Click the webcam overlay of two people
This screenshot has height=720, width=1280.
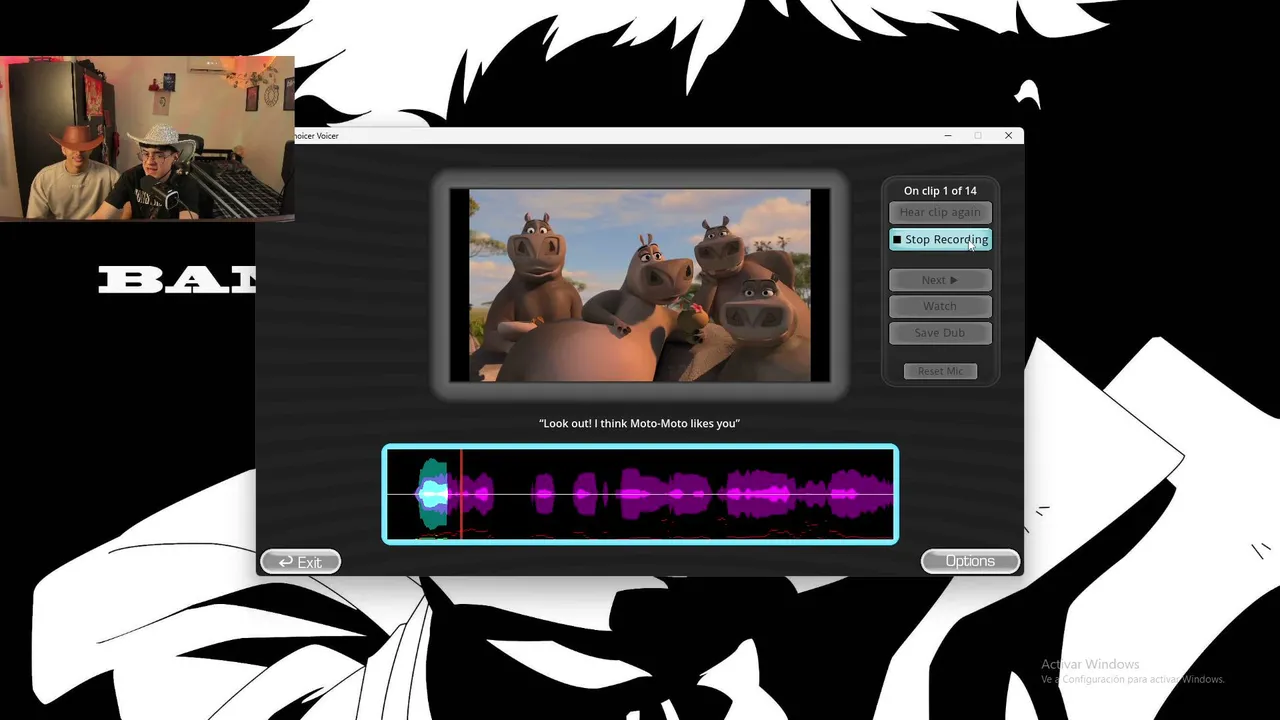tap(147, 138)
